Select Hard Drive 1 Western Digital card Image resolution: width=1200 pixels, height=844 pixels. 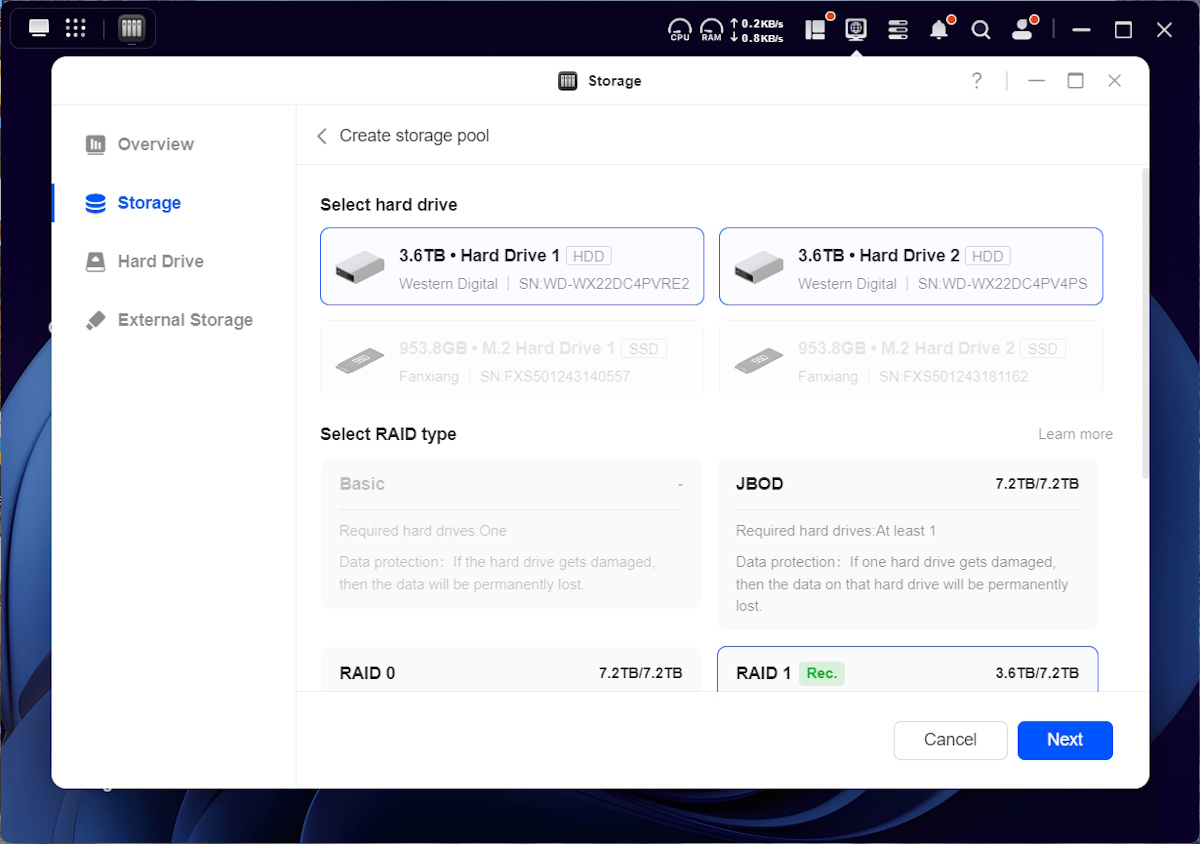511,266
